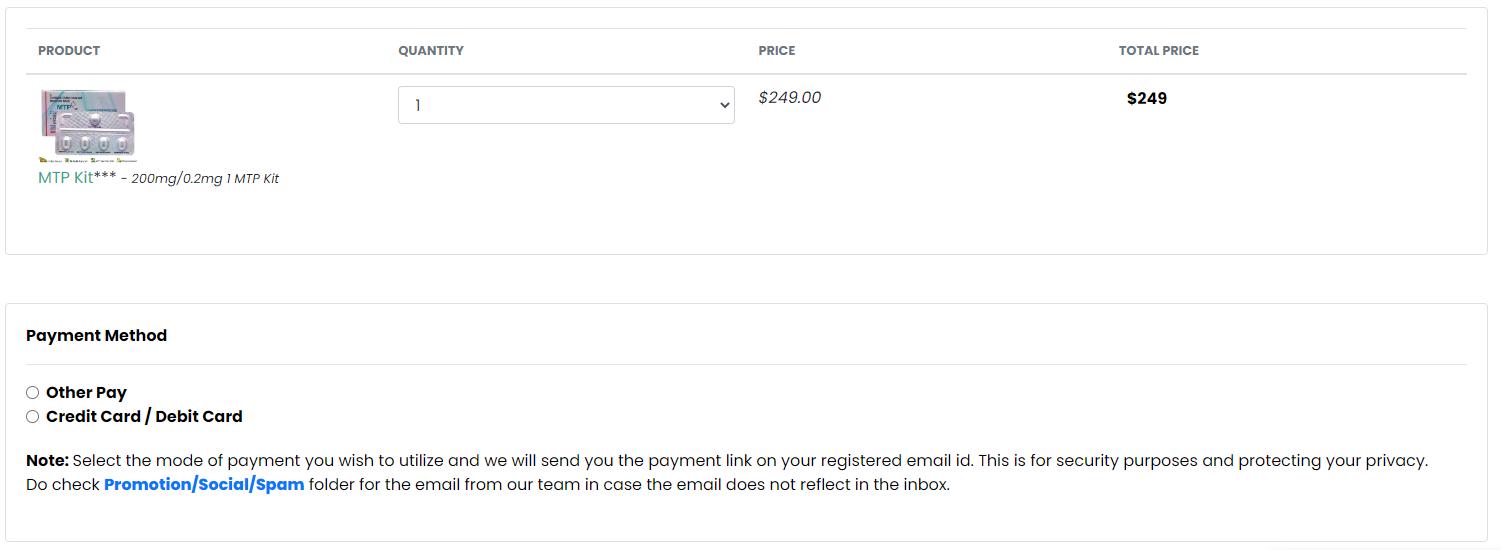The height and width of the screenshot is (550, 1501).
Task: Click the PRICE column header
Action: pyautogui.click(x=777, y=51)
